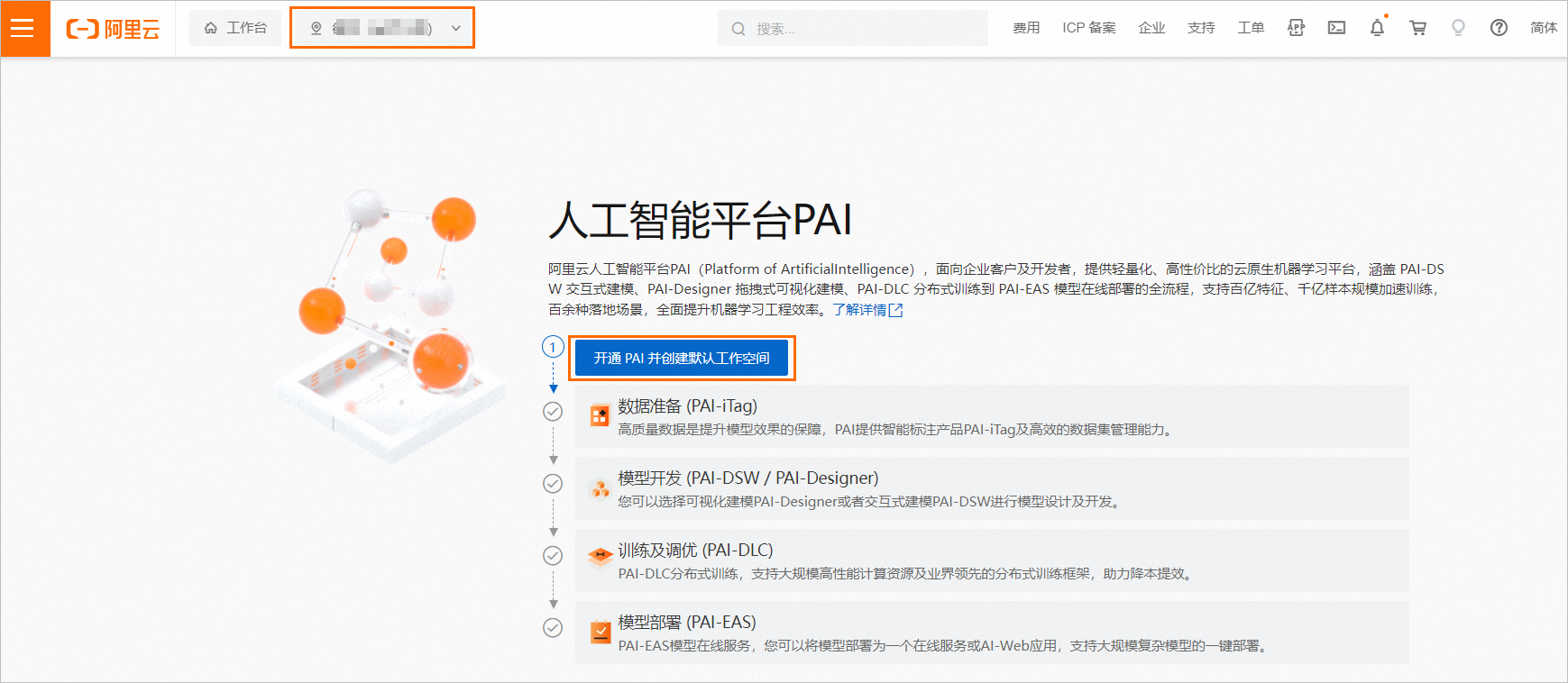Click the Alibaba Cloud logo
Image resolution: width=1568 pixels, height=683 pixels.
point(114,29)
